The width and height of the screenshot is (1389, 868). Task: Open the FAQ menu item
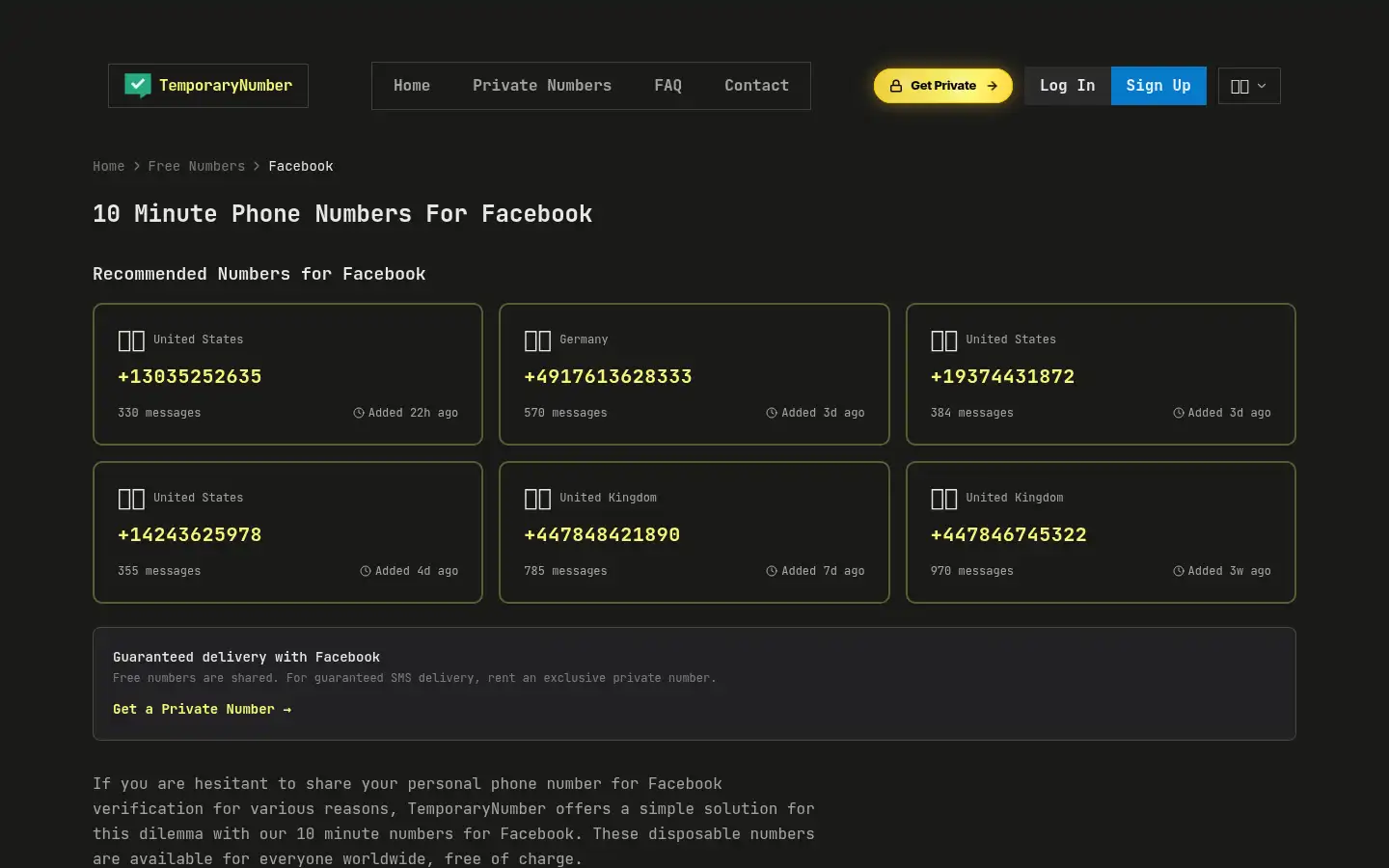[x=667, y=86]
